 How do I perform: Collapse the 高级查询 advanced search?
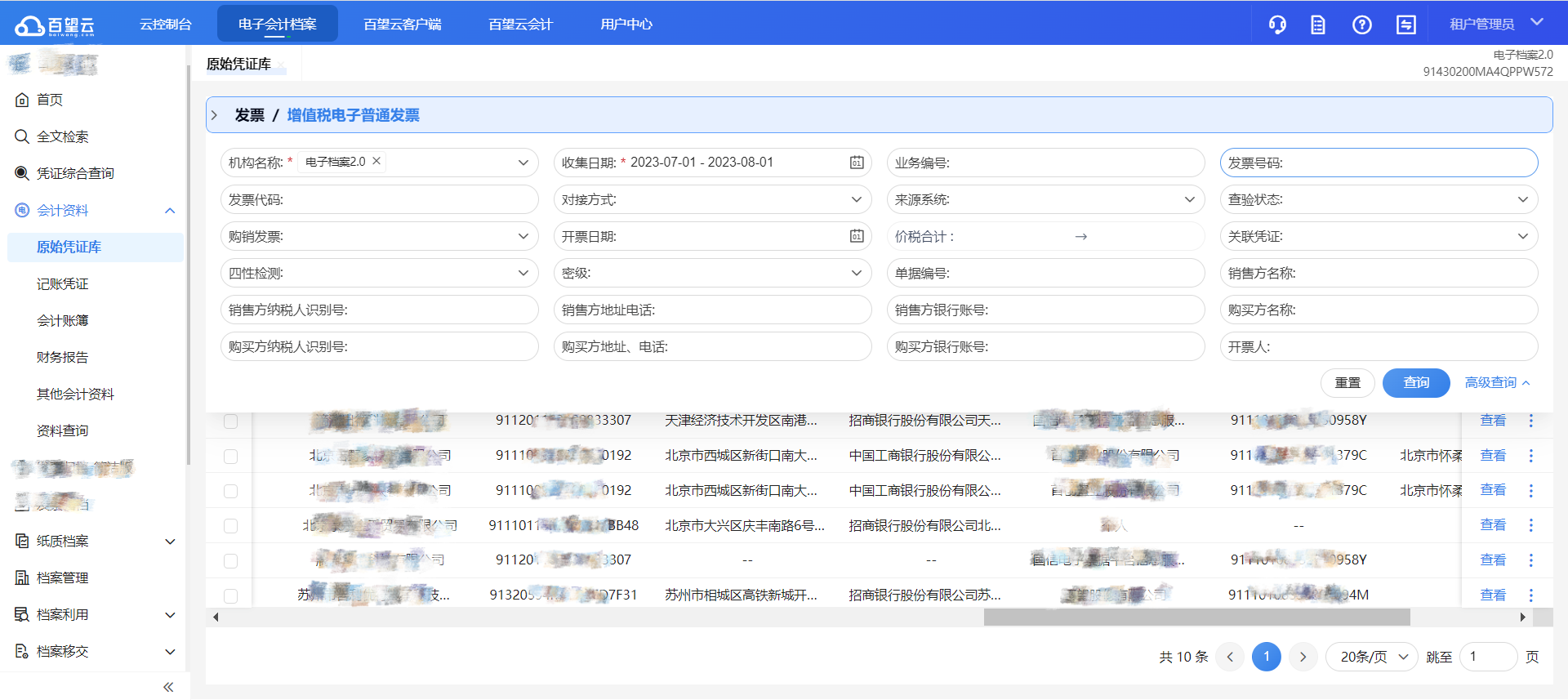(1497, 382)
